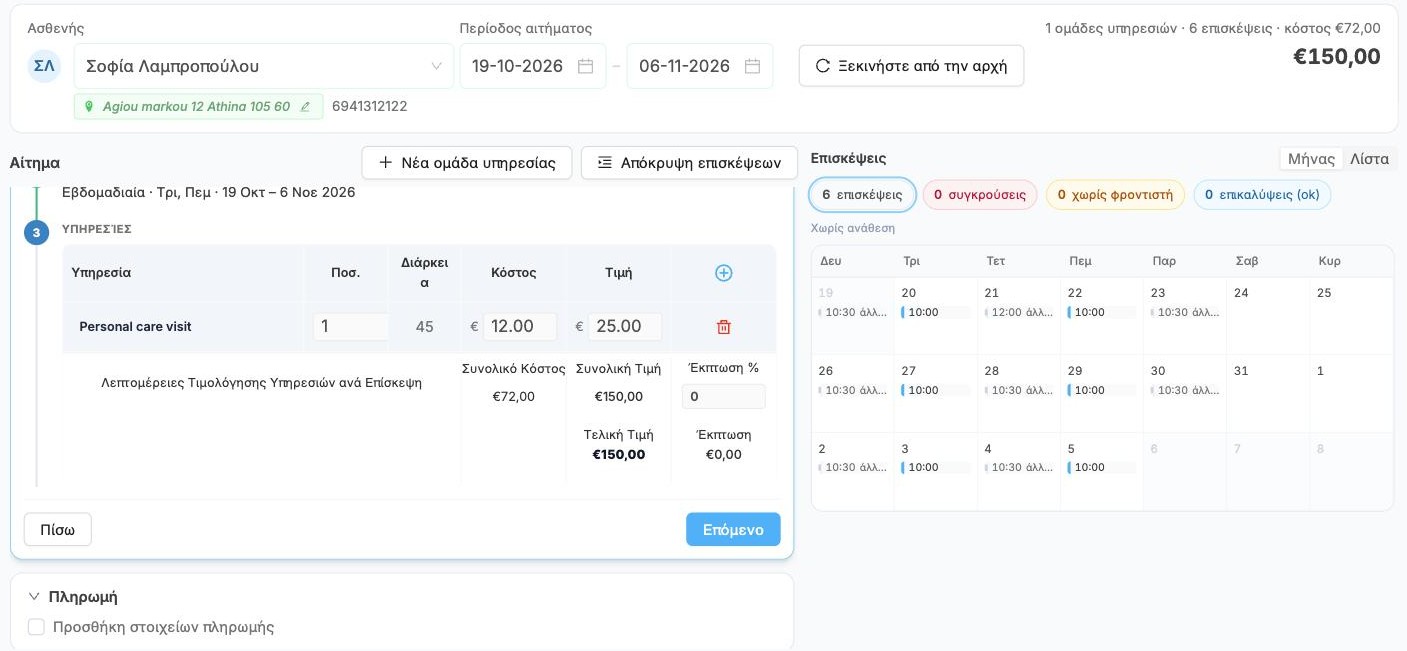Image resolution: width=1407 pixels, height=651 pixels.
Task: Filter by 0 επικαλύψεις (ok) chip
Action: (1262, 195)
